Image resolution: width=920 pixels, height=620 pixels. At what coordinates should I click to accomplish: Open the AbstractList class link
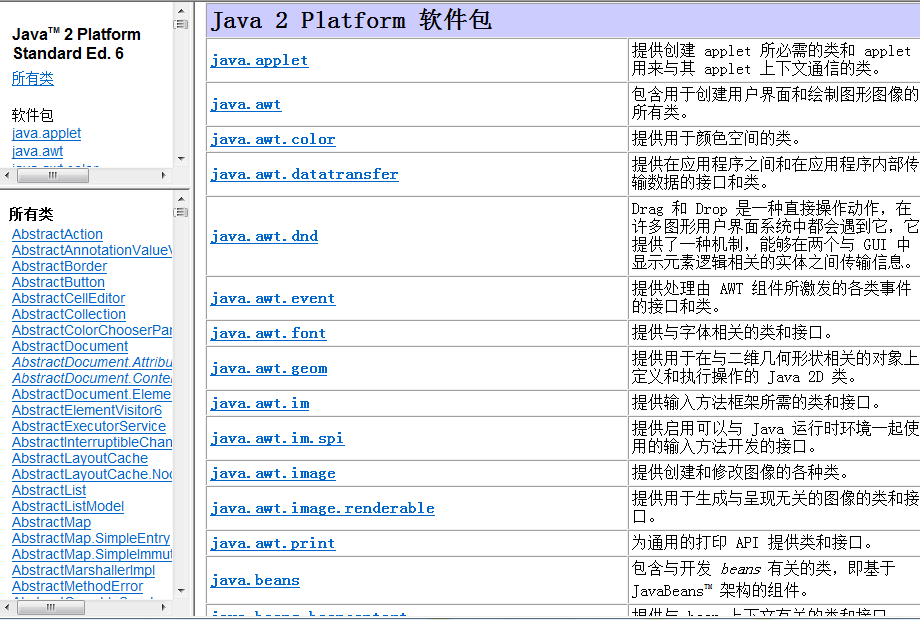(x=49, y=490)
